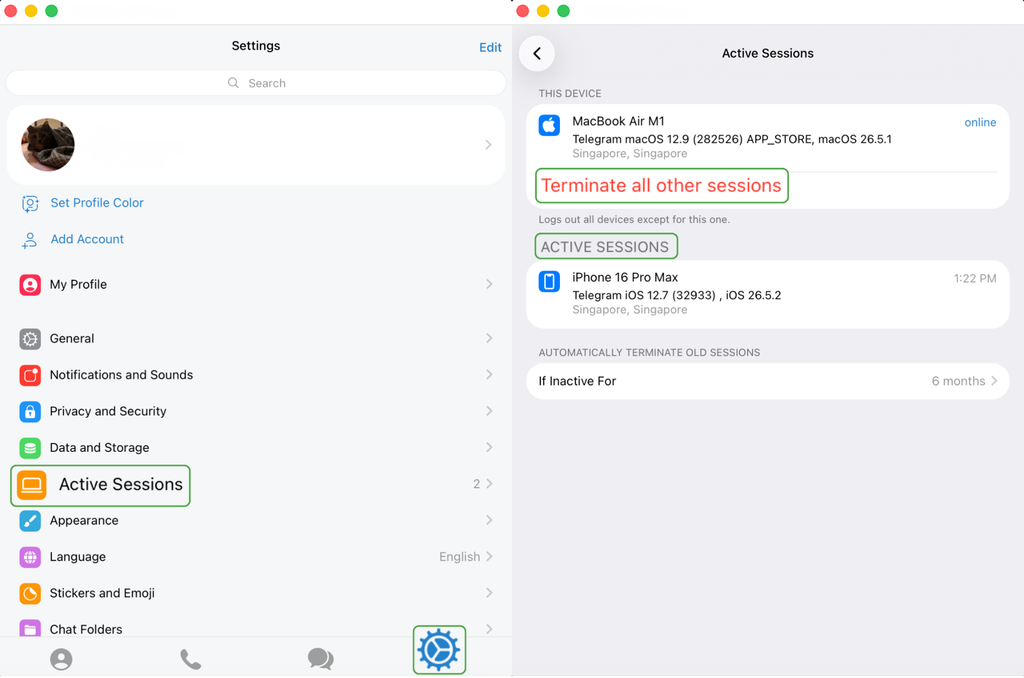This screenshot has height=678, width=1024.
Task: Expand the Appearance row chevron
Action: 489,521
